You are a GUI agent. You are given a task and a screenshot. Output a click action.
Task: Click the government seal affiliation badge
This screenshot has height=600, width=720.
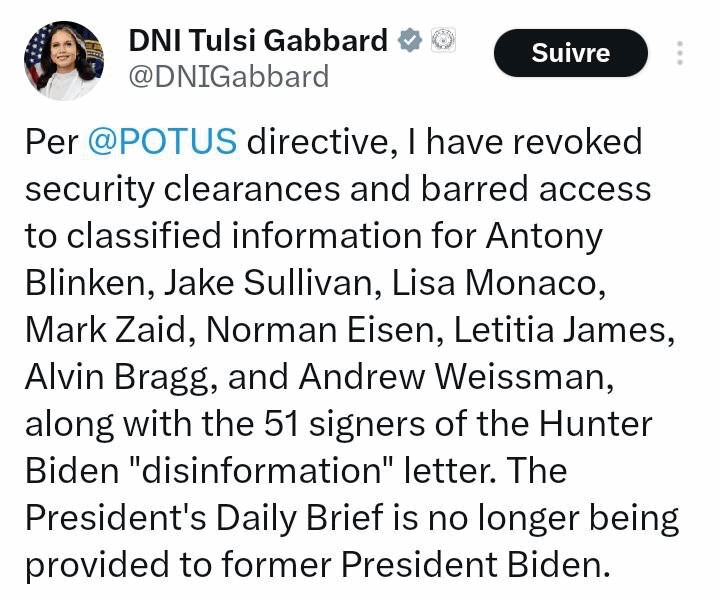443,40
